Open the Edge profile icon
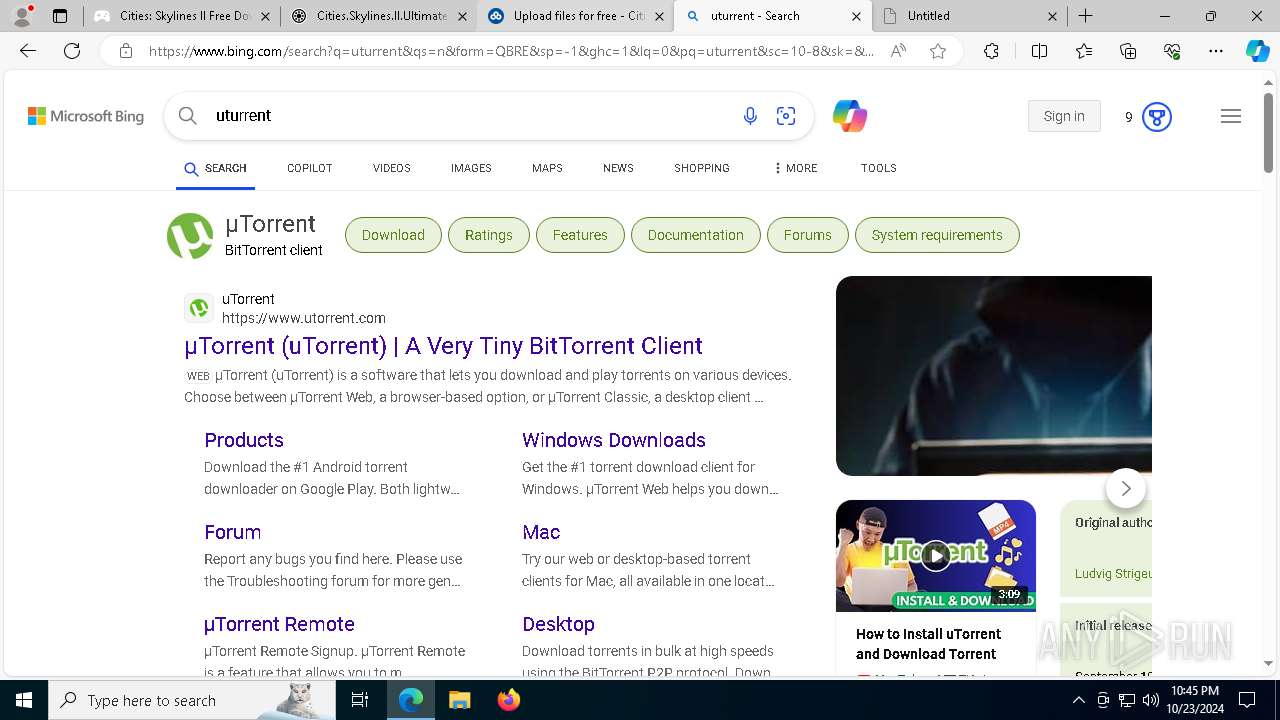 (22, 16)
